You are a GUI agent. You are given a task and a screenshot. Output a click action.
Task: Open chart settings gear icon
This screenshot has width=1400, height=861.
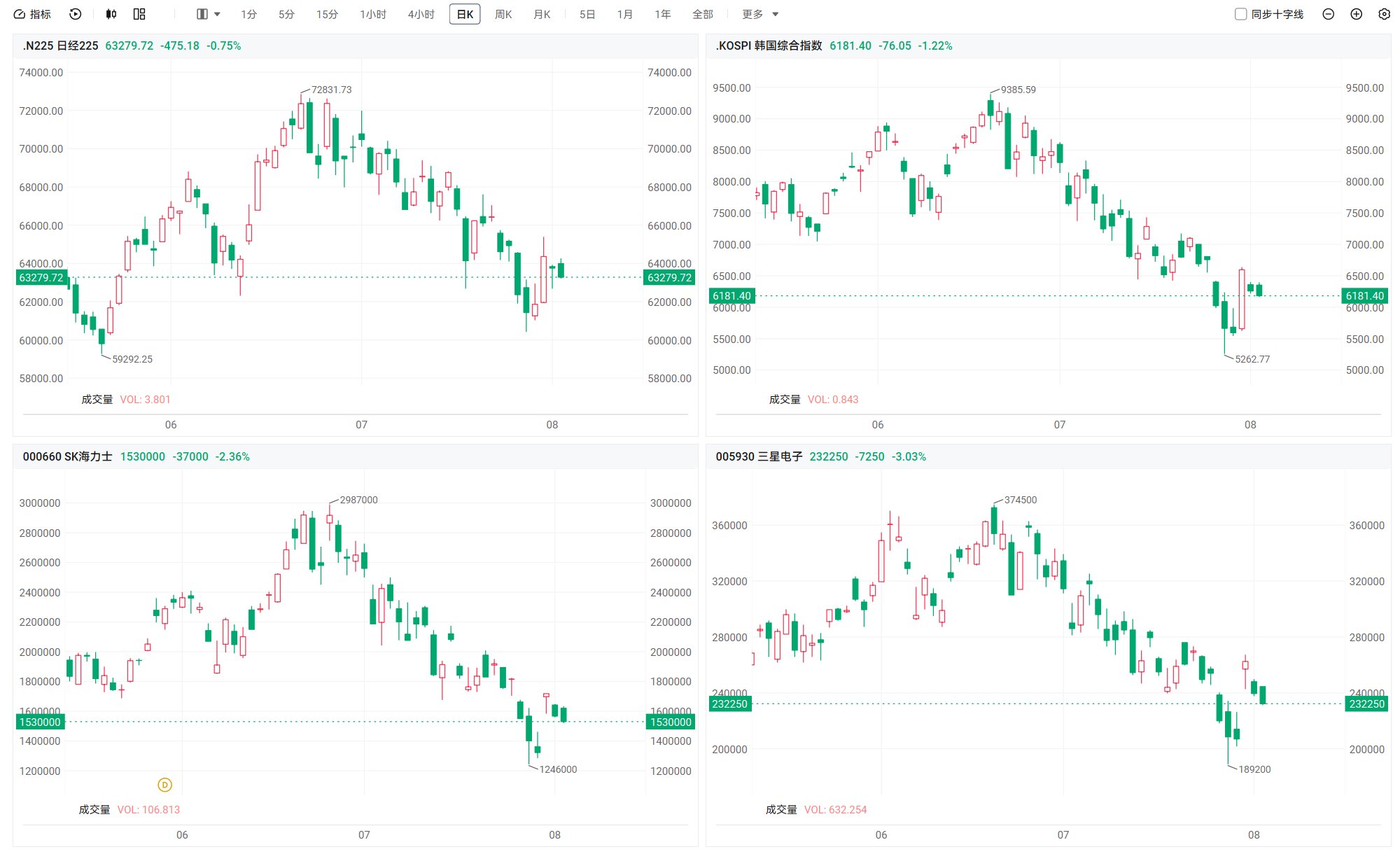point(1384,14)
